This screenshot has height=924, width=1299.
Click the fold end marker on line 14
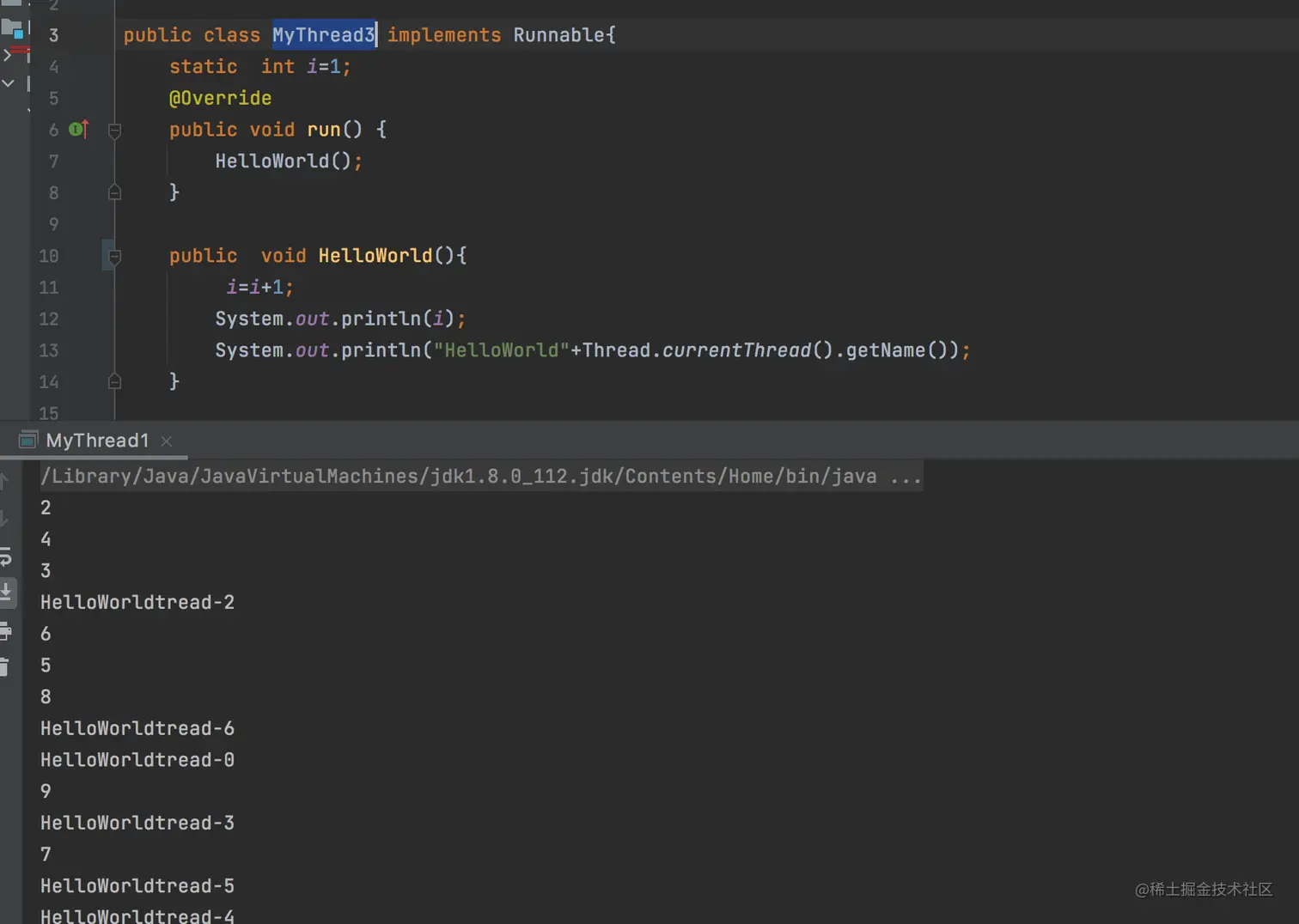pyautogui.click(x=114, y=381)
